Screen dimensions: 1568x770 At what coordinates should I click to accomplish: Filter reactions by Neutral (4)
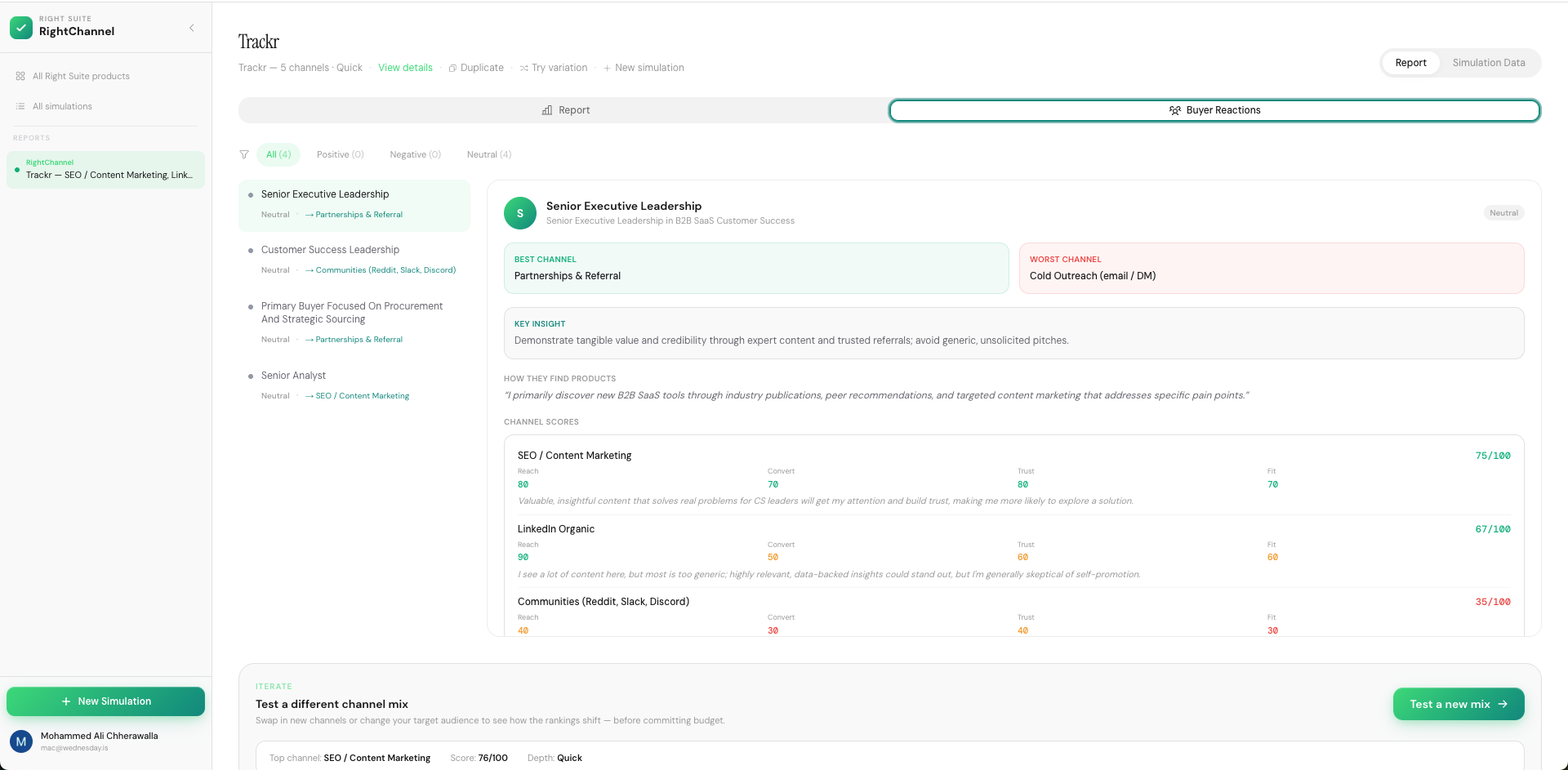pos(488,154)
